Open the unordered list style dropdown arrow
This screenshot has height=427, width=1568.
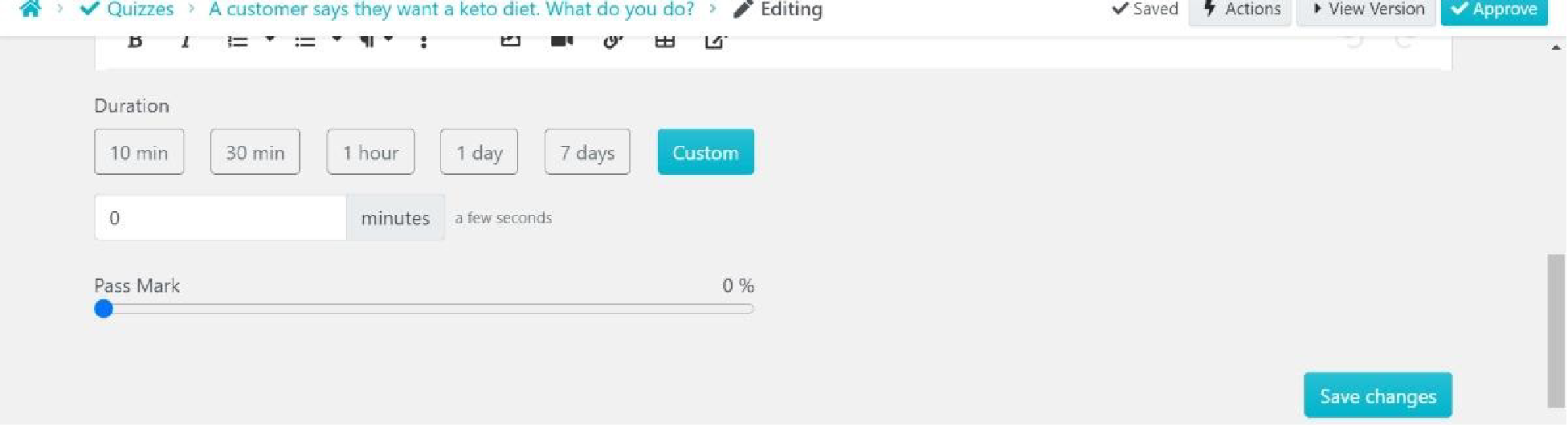[337, 39]
